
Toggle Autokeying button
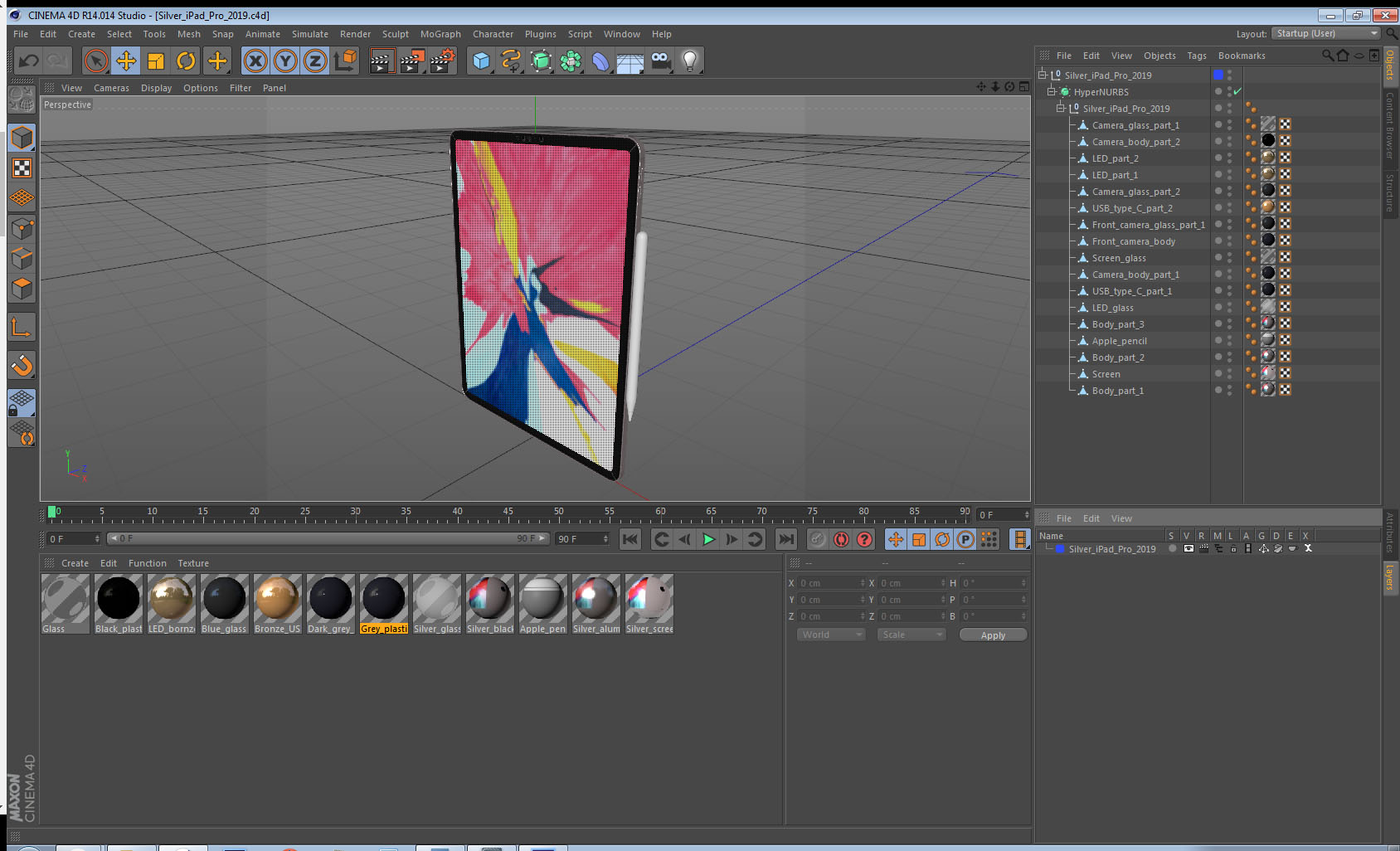pyautogui.click(x=841, y=539)
